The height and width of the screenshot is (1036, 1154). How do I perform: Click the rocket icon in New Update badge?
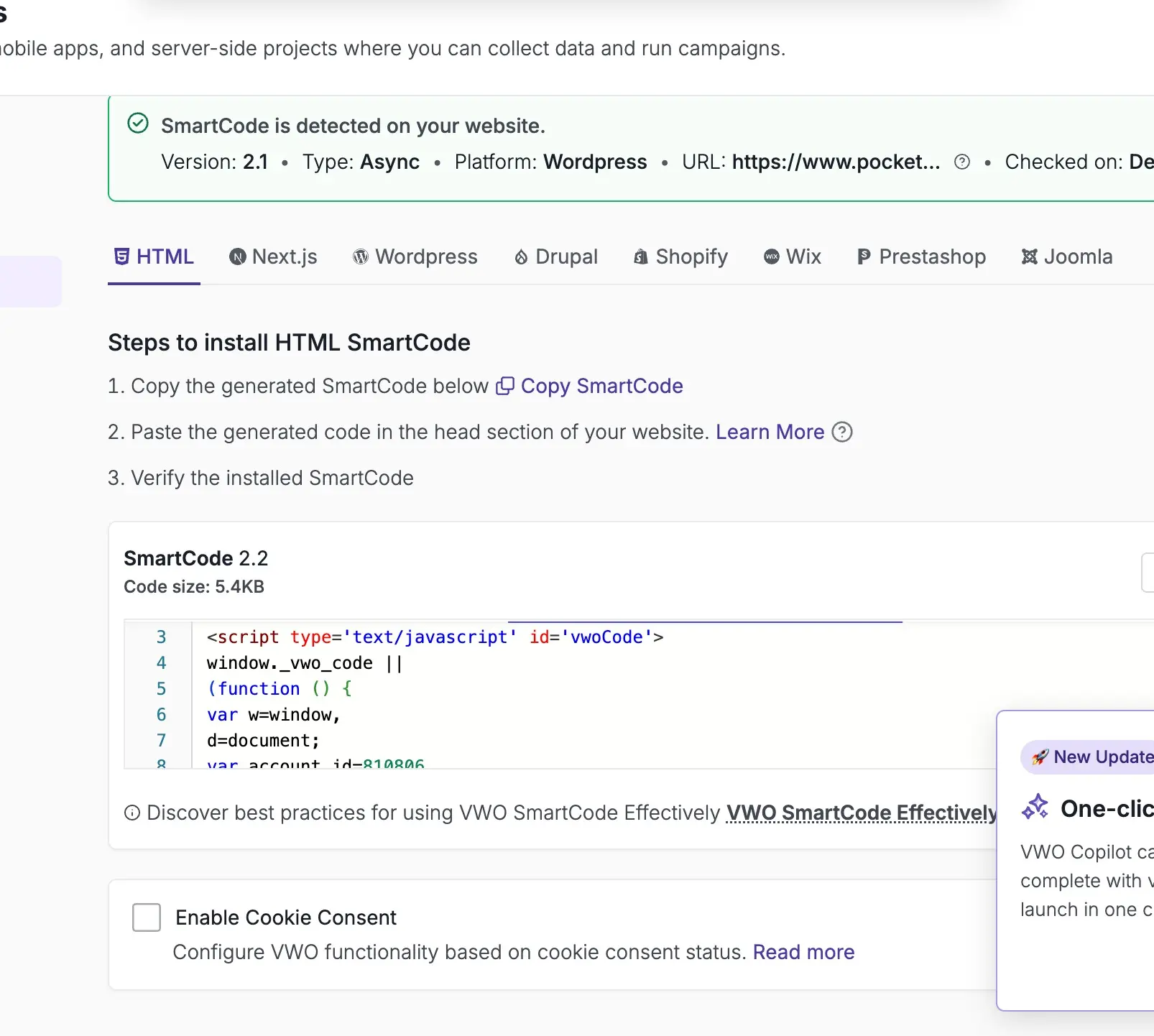[1040, 757]
